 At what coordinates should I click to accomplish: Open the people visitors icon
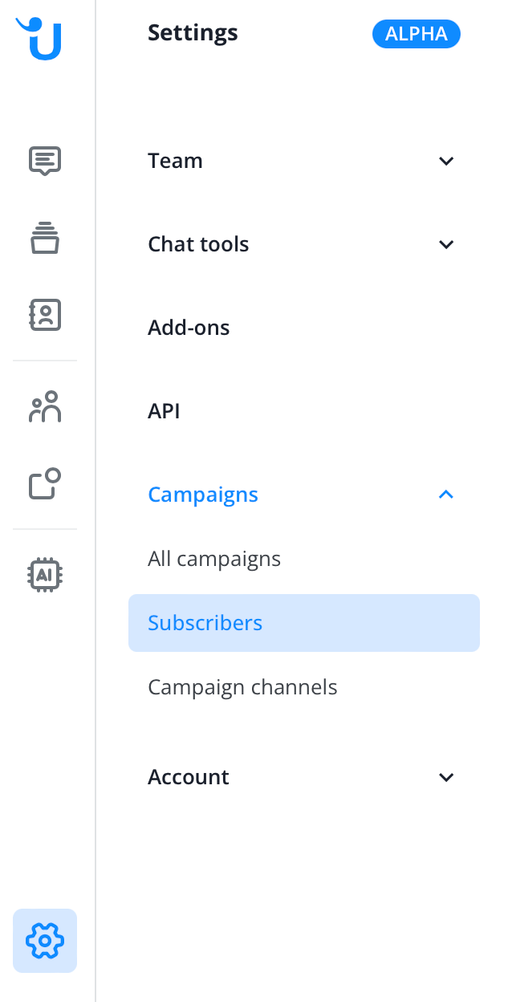[x=45, y=406]
